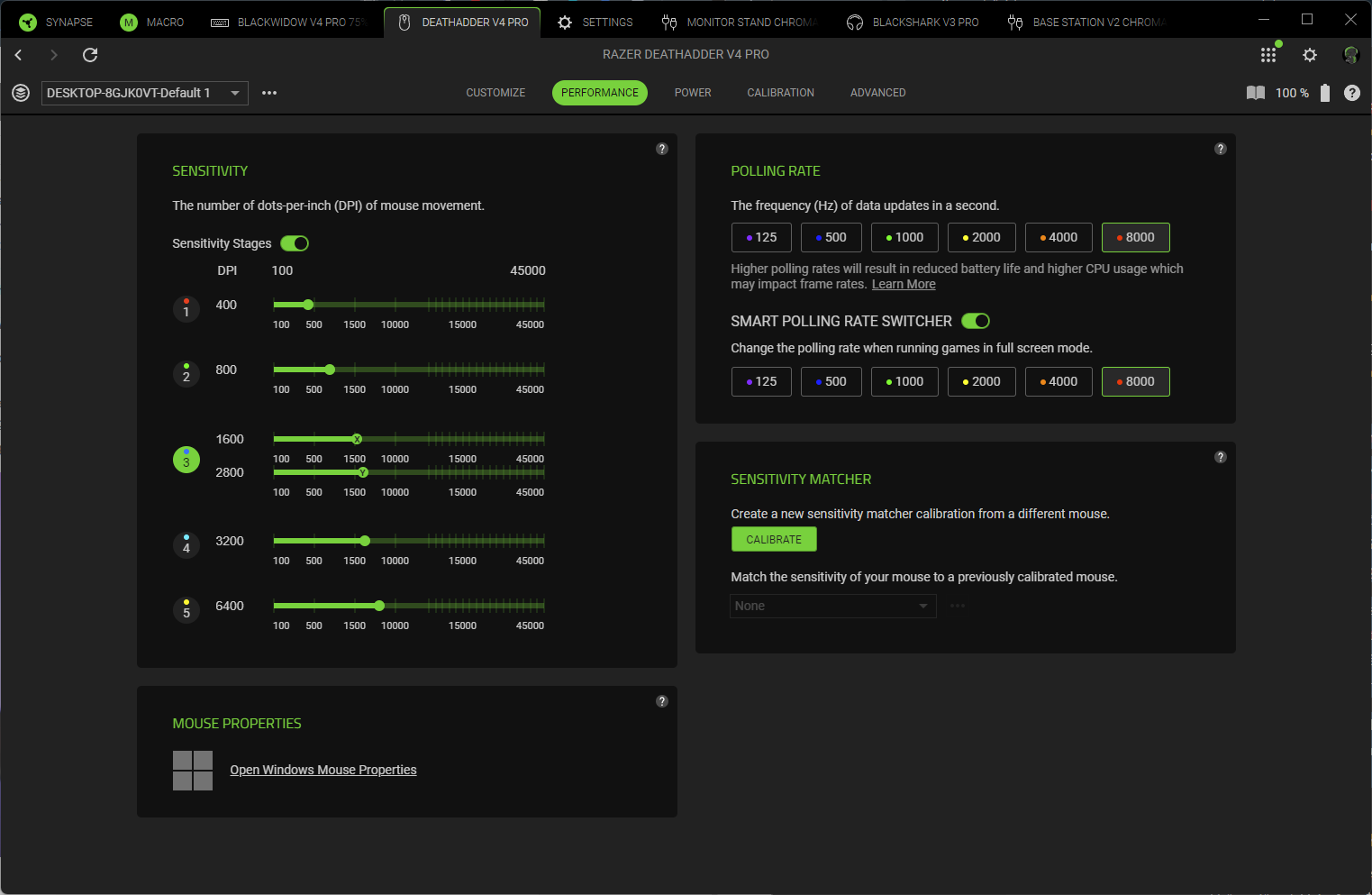Choose 125 for smart full-screen polling rate
1372x895 pixels.
pyautogui.click(x=761, y=381)
